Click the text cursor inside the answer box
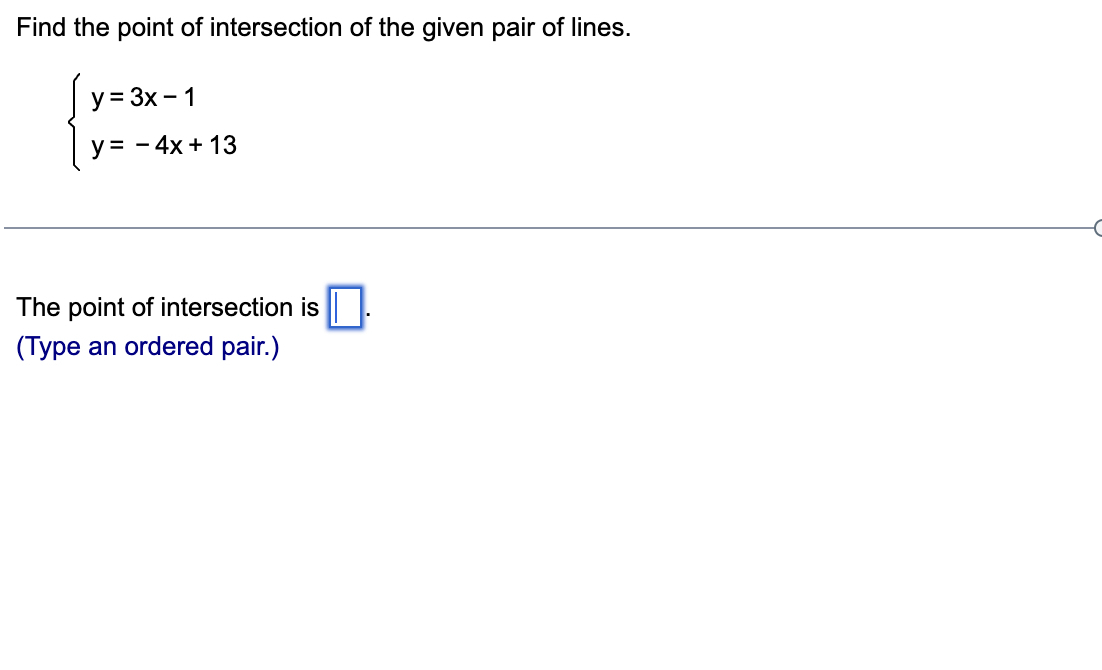Screen dimensions: 1102x670 [x=339, y=308]
